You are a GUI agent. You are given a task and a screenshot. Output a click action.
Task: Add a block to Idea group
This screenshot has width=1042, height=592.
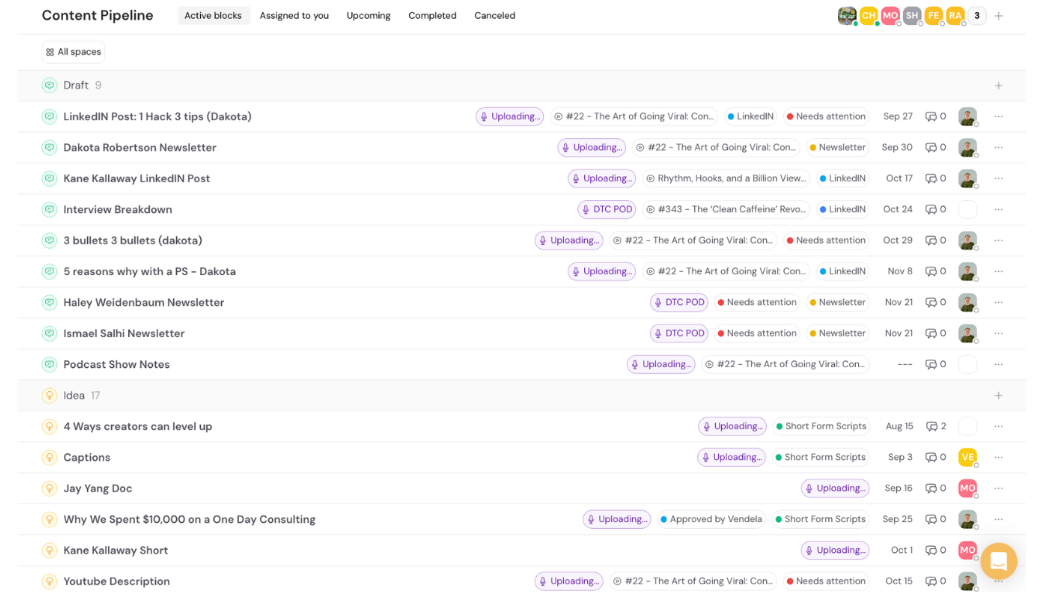(x=998, y=395)
